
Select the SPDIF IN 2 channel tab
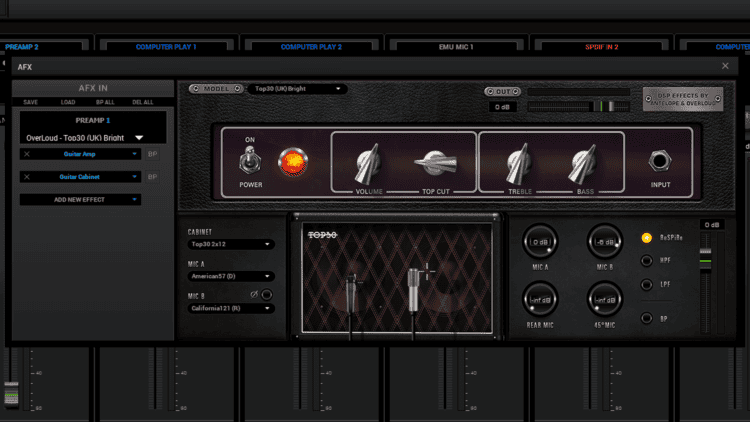(x=601, y=47)
